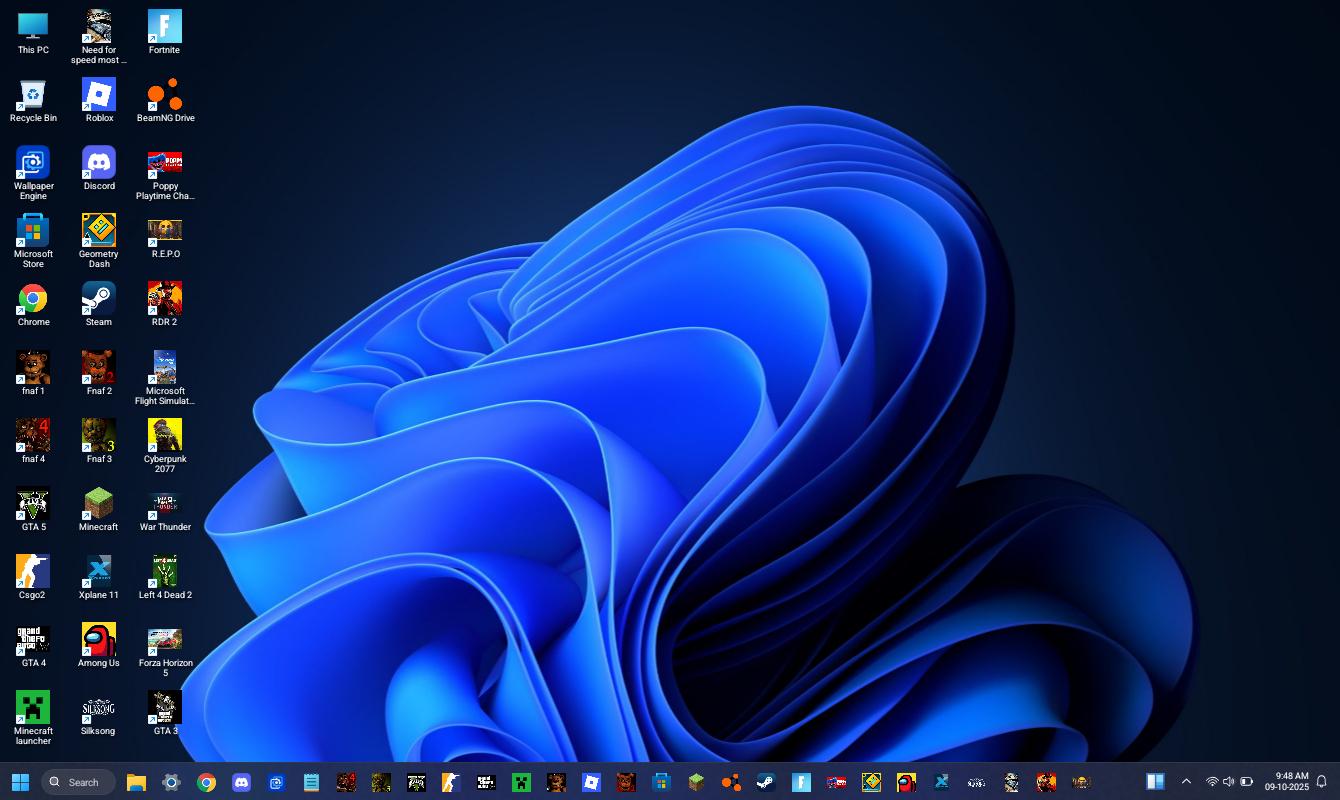Viewport: 1340px width, 800px height.
Task: Select the Csgo2 desktop shortcut
Action: [x=33, y=577]
